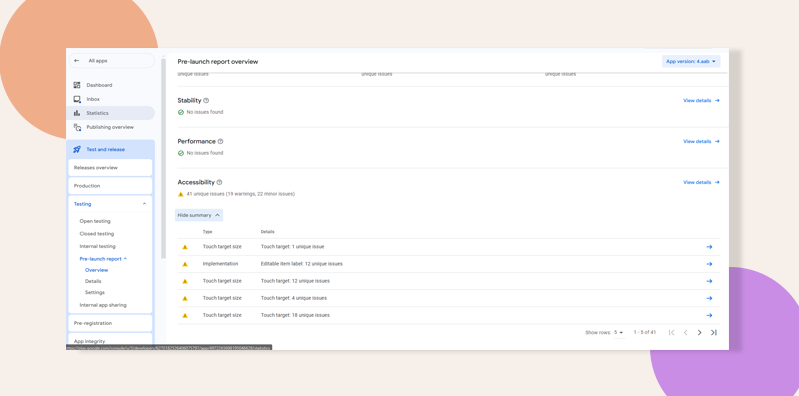Collapse the Testing section in sidebar
The image size is (799, 396).
[x=144, y=204]
